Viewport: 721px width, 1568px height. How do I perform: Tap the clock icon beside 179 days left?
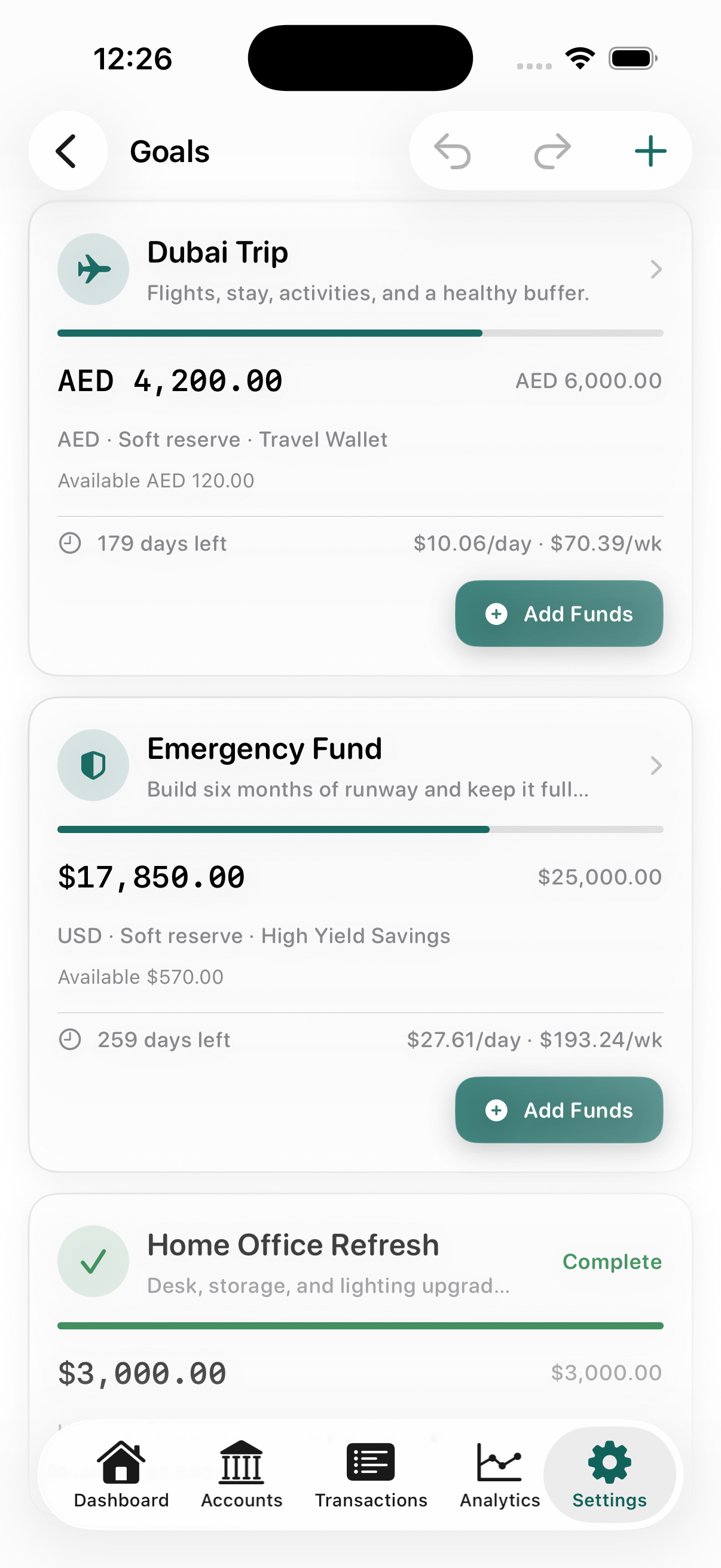pyautogui.click(x=70, y=543)
